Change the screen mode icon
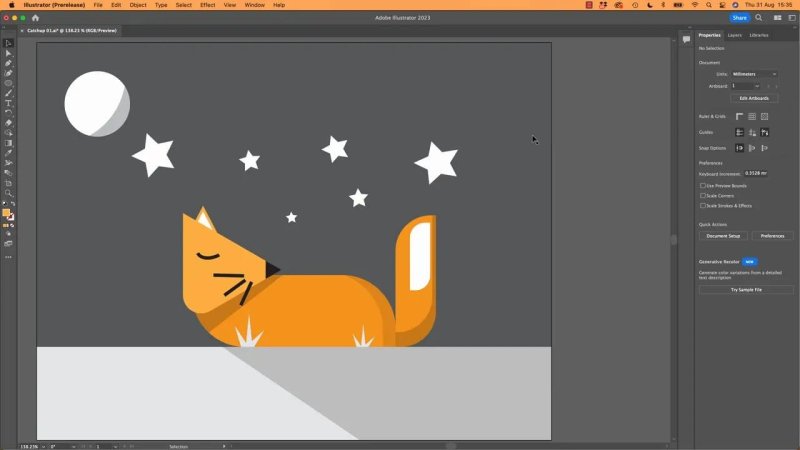The height and width of the screenshot is (450, 800). point(8,244)
